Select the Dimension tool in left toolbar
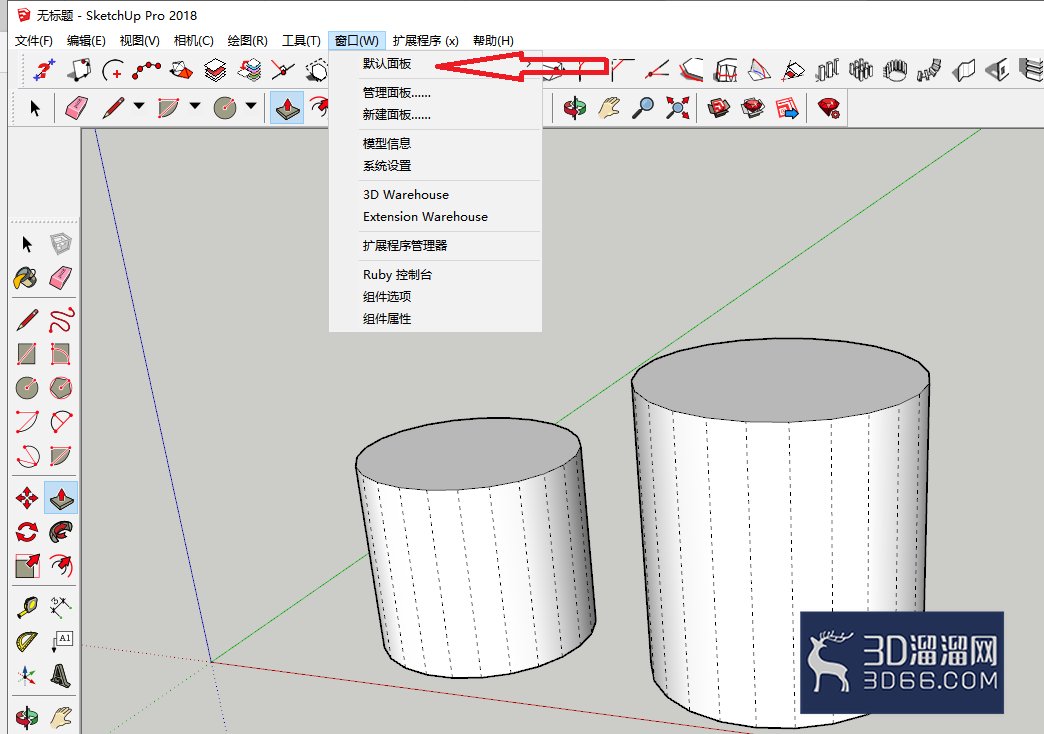This screenshot has height=734, width=1044. 61,607
